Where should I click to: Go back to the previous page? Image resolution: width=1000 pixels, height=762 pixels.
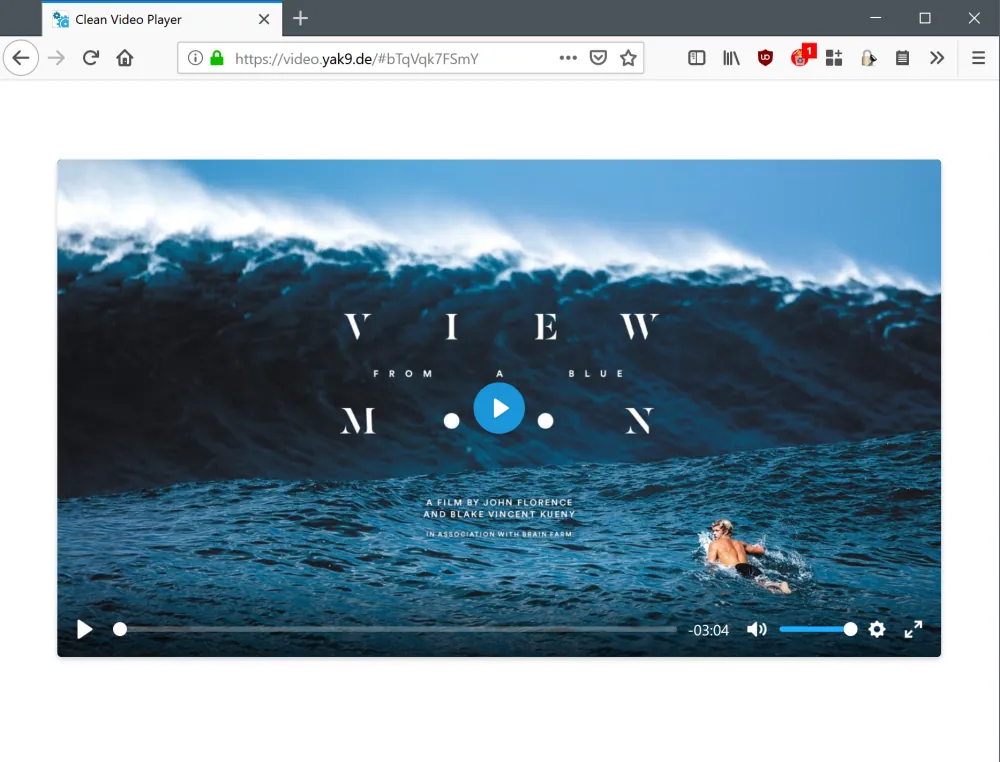point(21,58)
